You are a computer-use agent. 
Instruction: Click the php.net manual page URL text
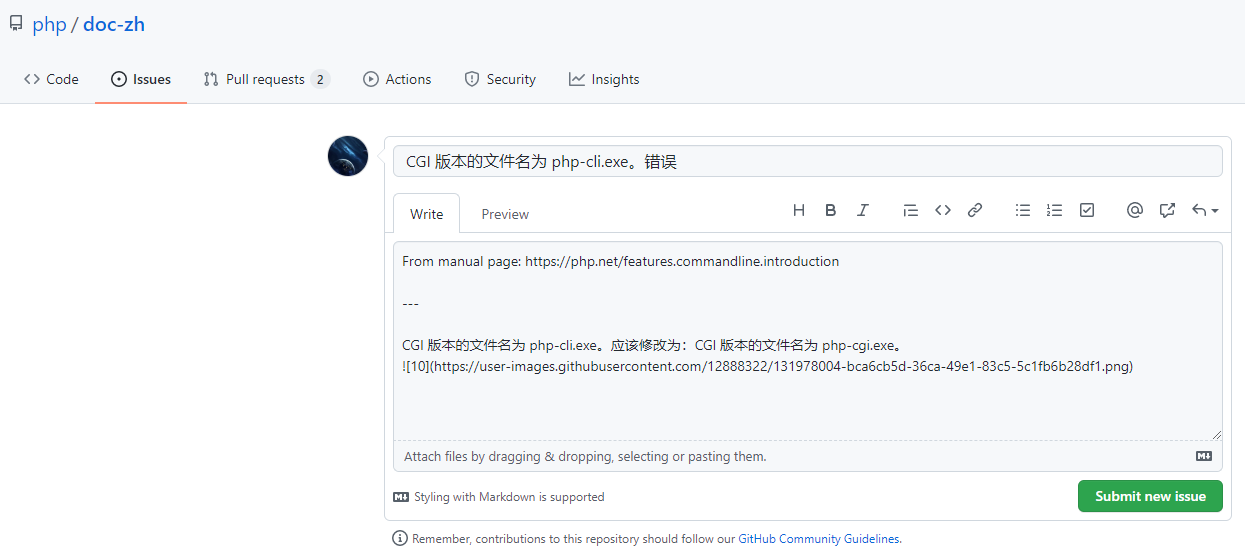[682, 261]
